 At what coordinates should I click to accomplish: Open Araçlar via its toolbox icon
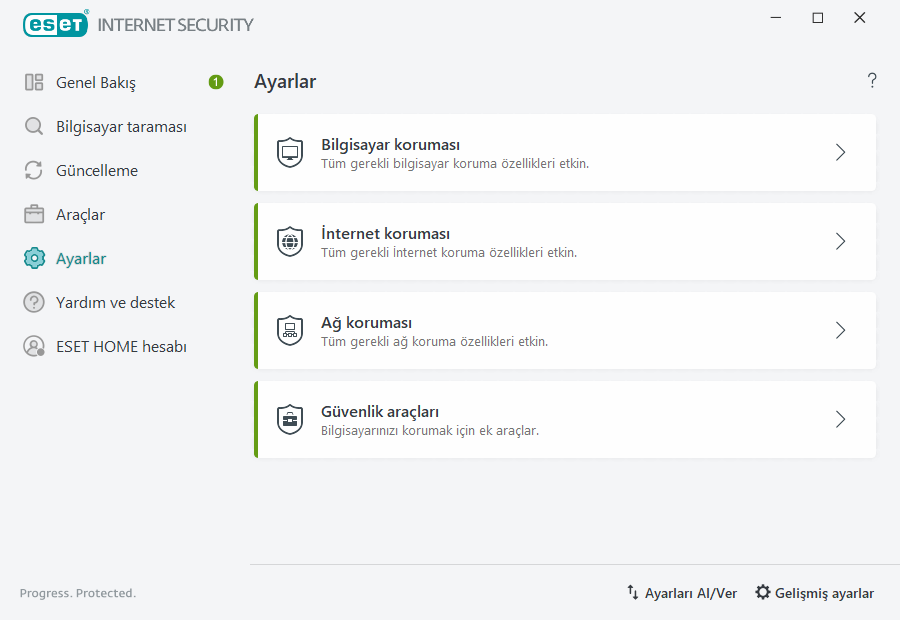tap(32, 214)
